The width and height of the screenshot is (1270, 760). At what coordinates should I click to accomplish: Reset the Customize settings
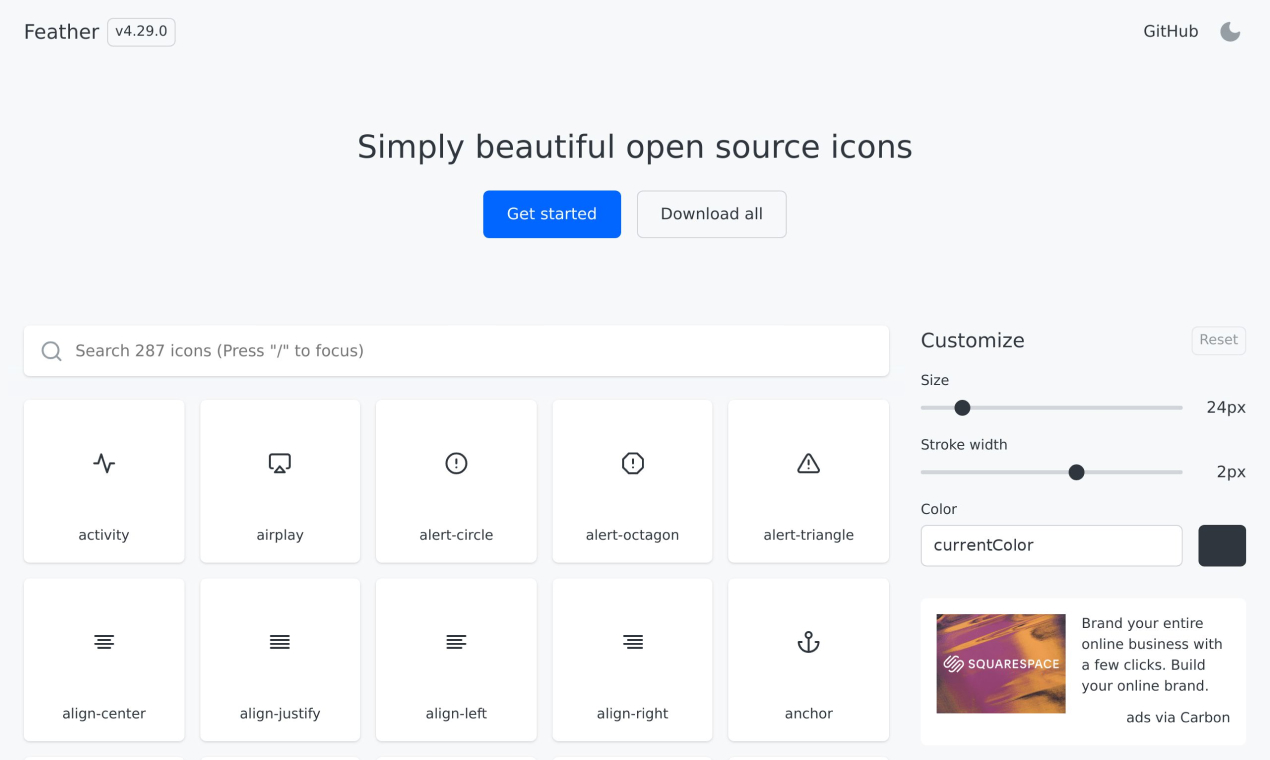pyautogui.click(x=1218, y=340)
